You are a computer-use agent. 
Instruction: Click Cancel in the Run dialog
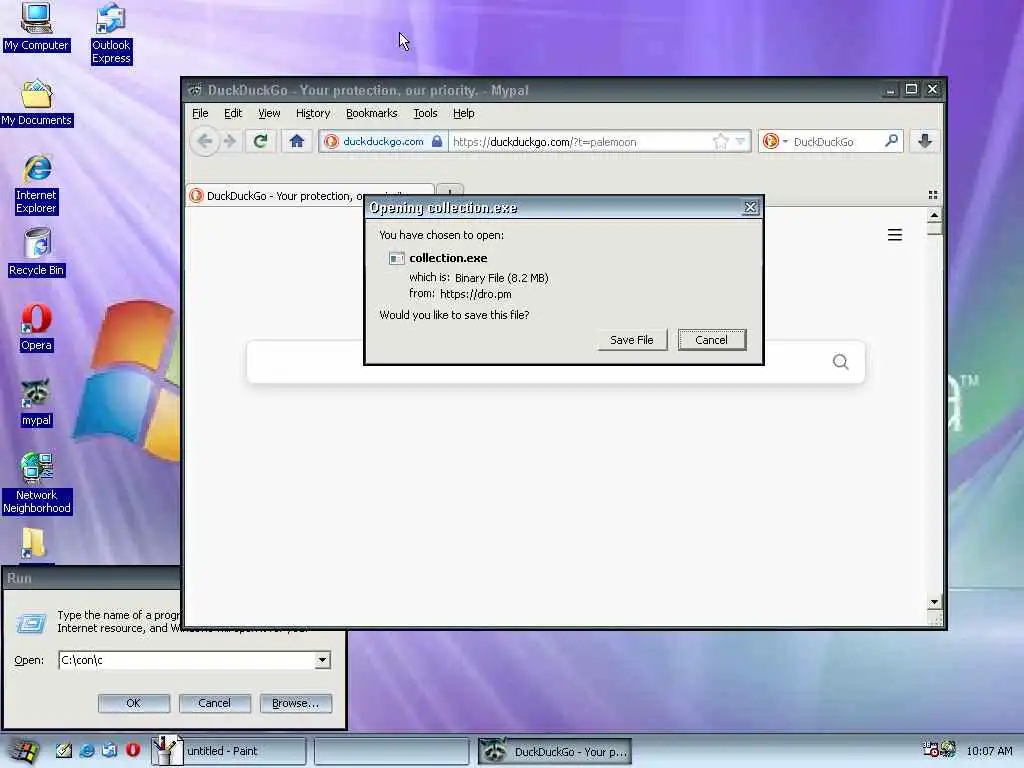click(x=214, y=703)
